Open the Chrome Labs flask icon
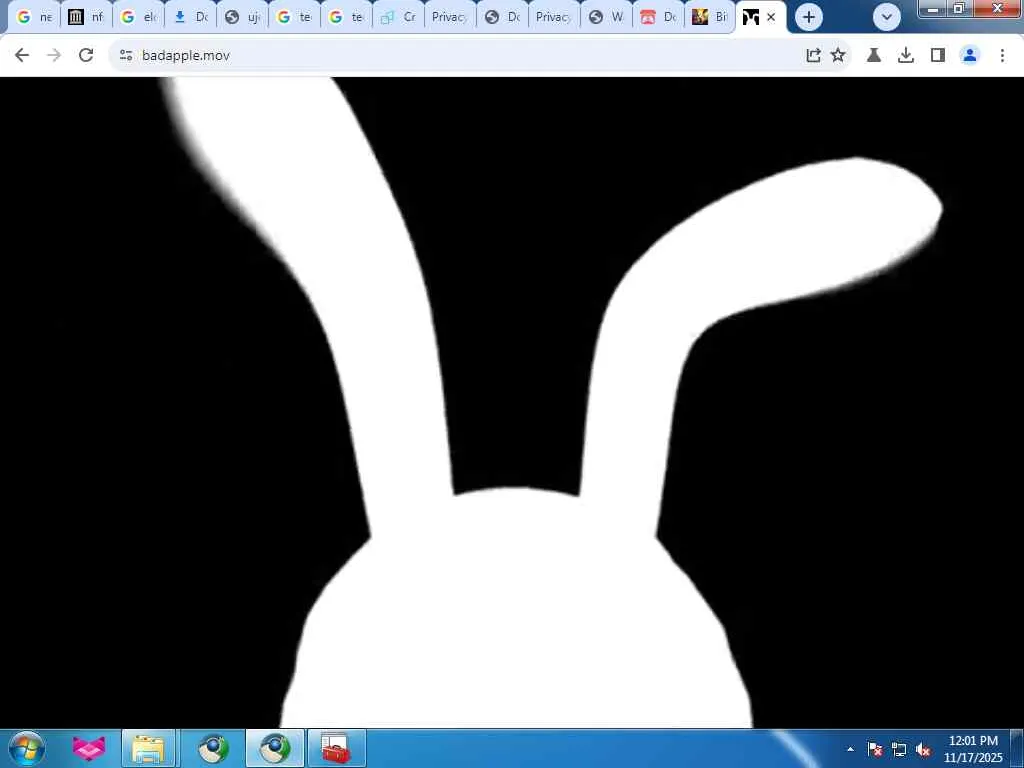The image size is (1024, 768). tap(874, 56)
